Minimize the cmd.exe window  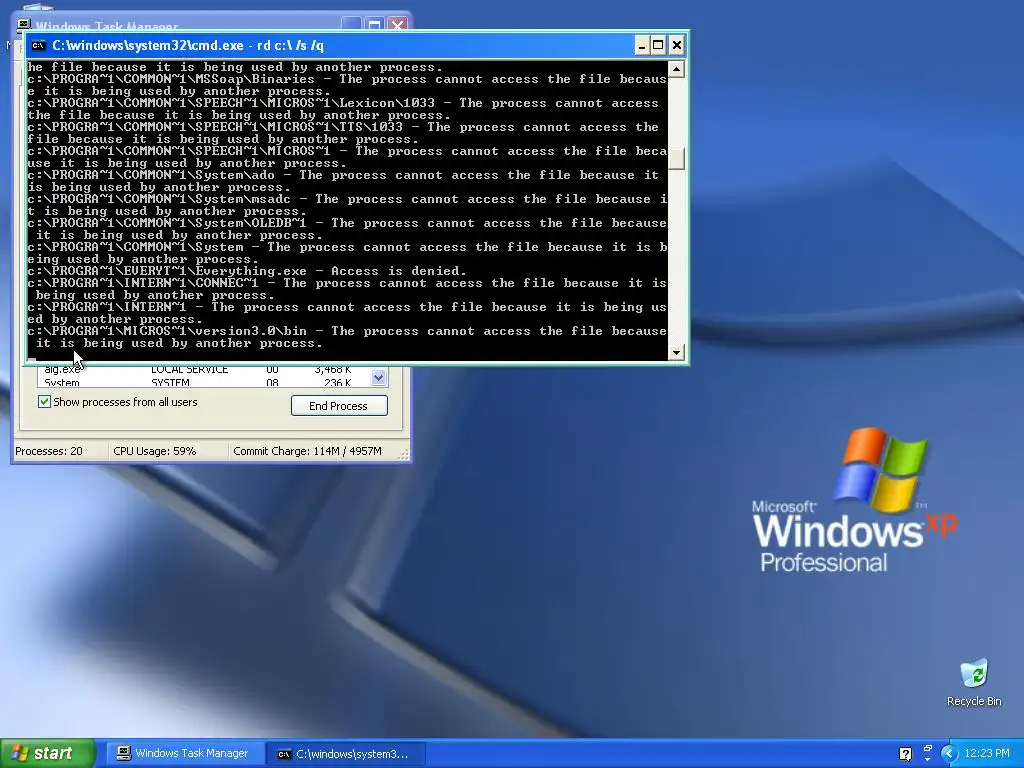[x=641, y=45]
